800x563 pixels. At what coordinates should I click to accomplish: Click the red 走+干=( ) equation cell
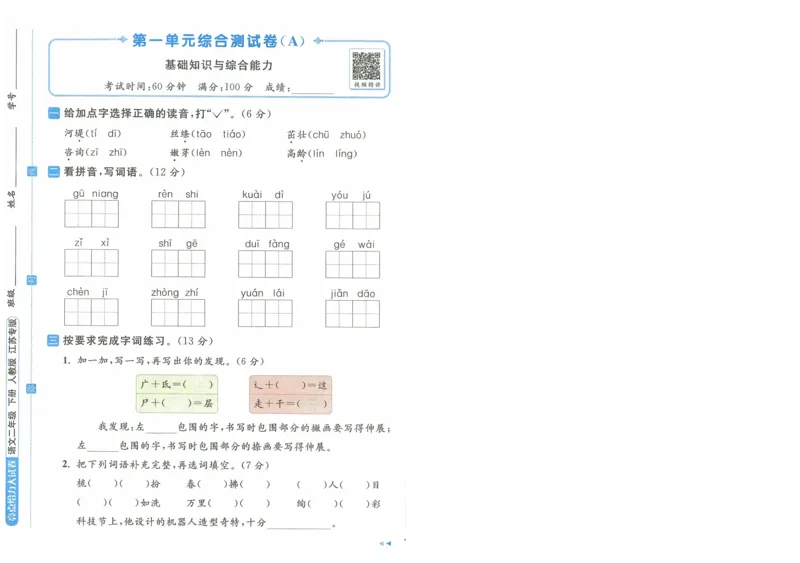290,404
